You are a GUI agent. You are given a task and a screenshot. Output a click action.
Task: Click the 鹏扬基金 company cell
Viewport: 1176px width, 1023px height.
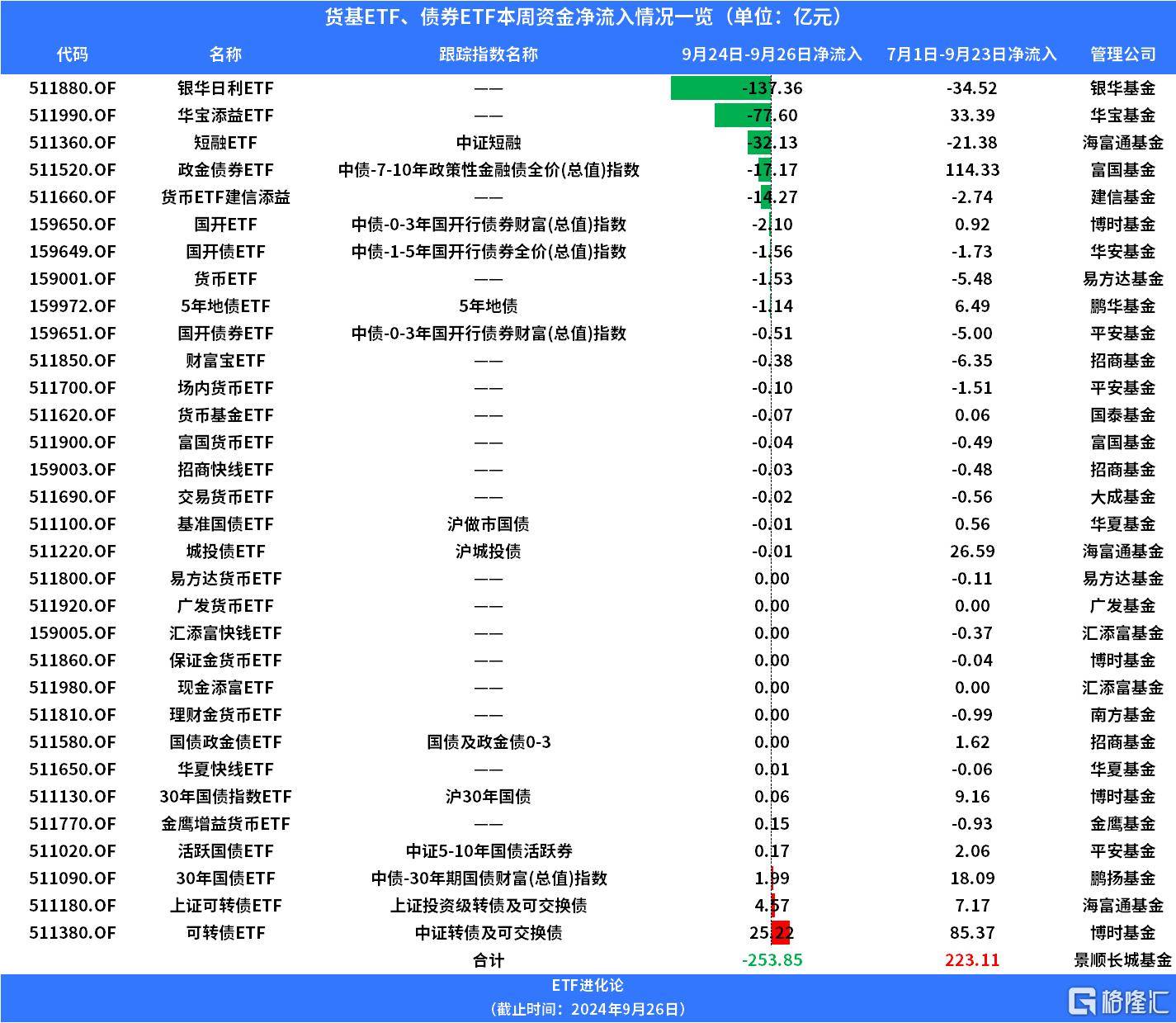1123,879
